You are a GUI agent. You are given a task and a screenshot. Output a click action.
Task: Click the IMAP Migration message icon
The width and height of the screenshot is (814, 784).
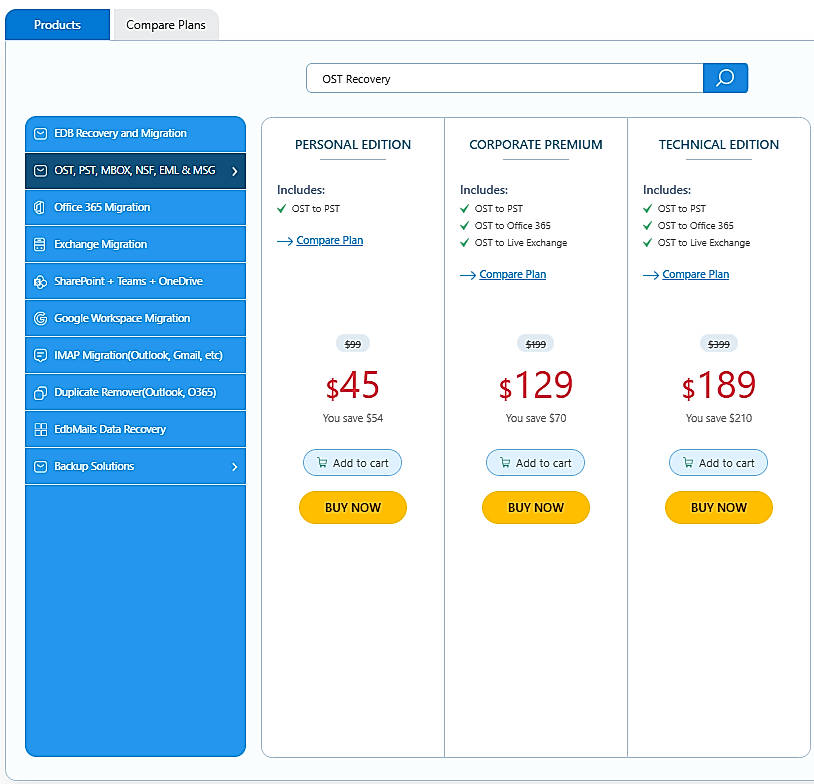pos(40,355)
